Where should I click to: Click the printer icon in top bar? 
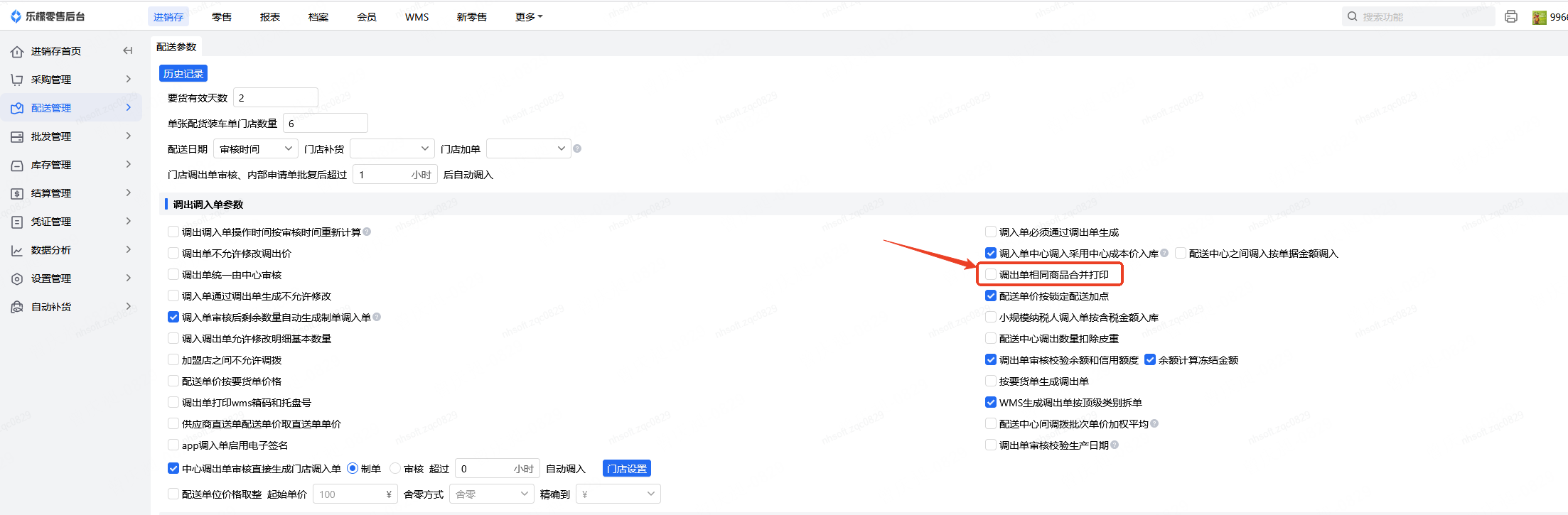(x=1511, y=16)
